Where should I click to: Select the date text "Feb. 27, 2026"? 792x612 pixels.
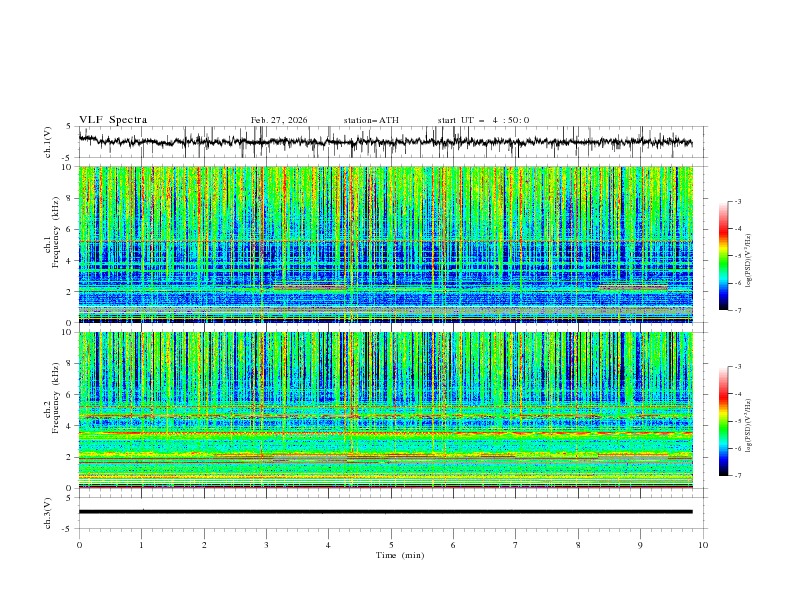[279, 120]
